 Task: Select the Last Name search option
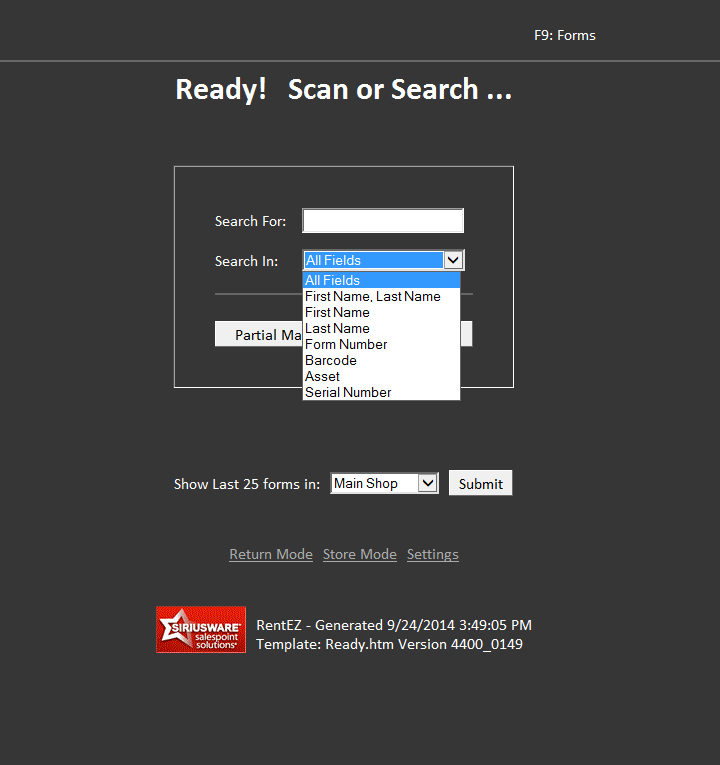click(x=381, y=328)
